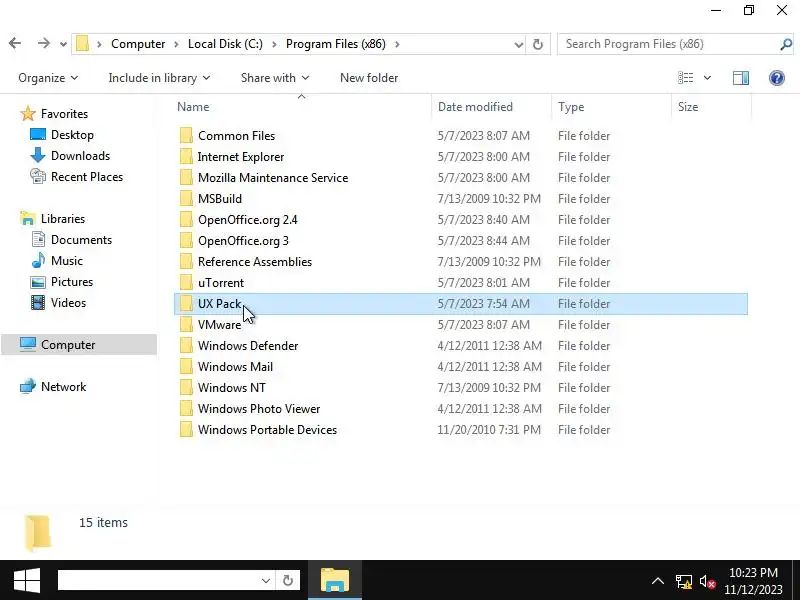Go forward with the Forward arrow
Viewport: 800px width, 600px height.
coord(44,43)
